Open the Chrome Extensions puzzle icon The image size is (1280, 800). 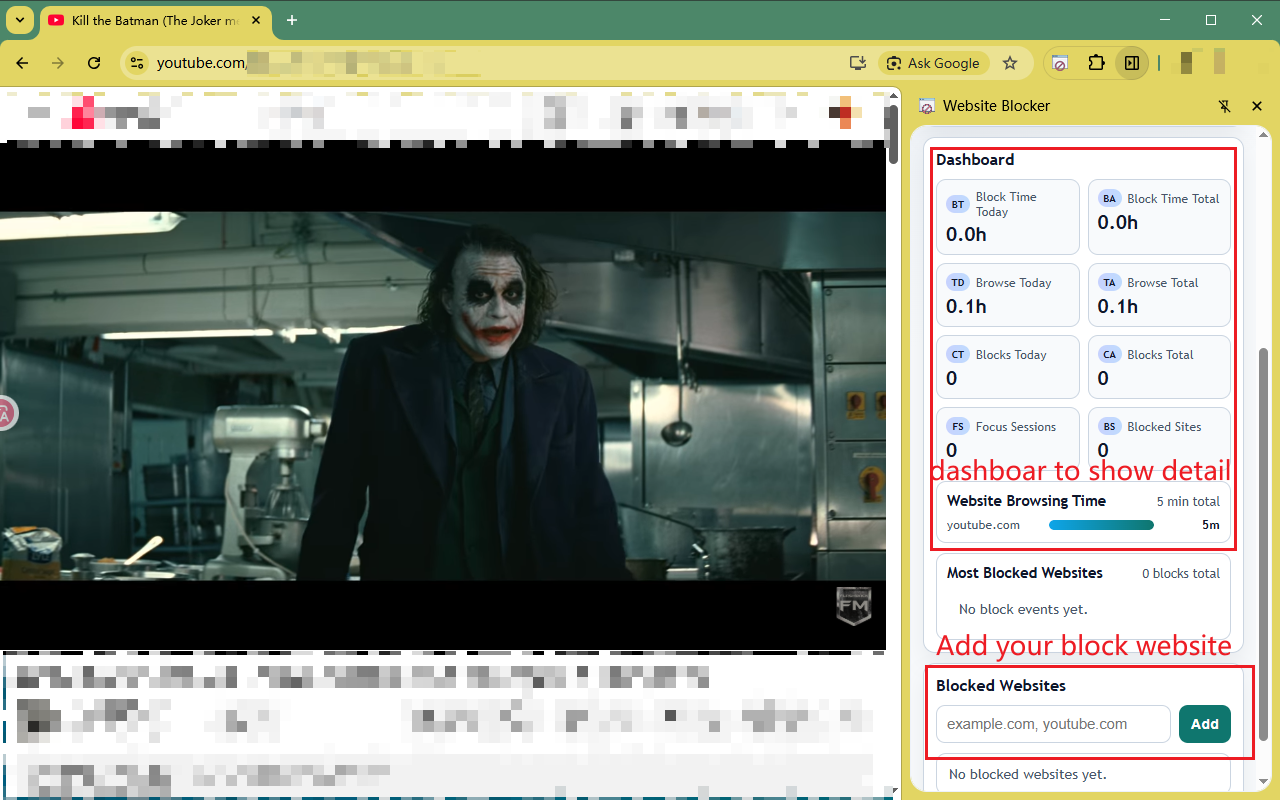coord(1096,63)
